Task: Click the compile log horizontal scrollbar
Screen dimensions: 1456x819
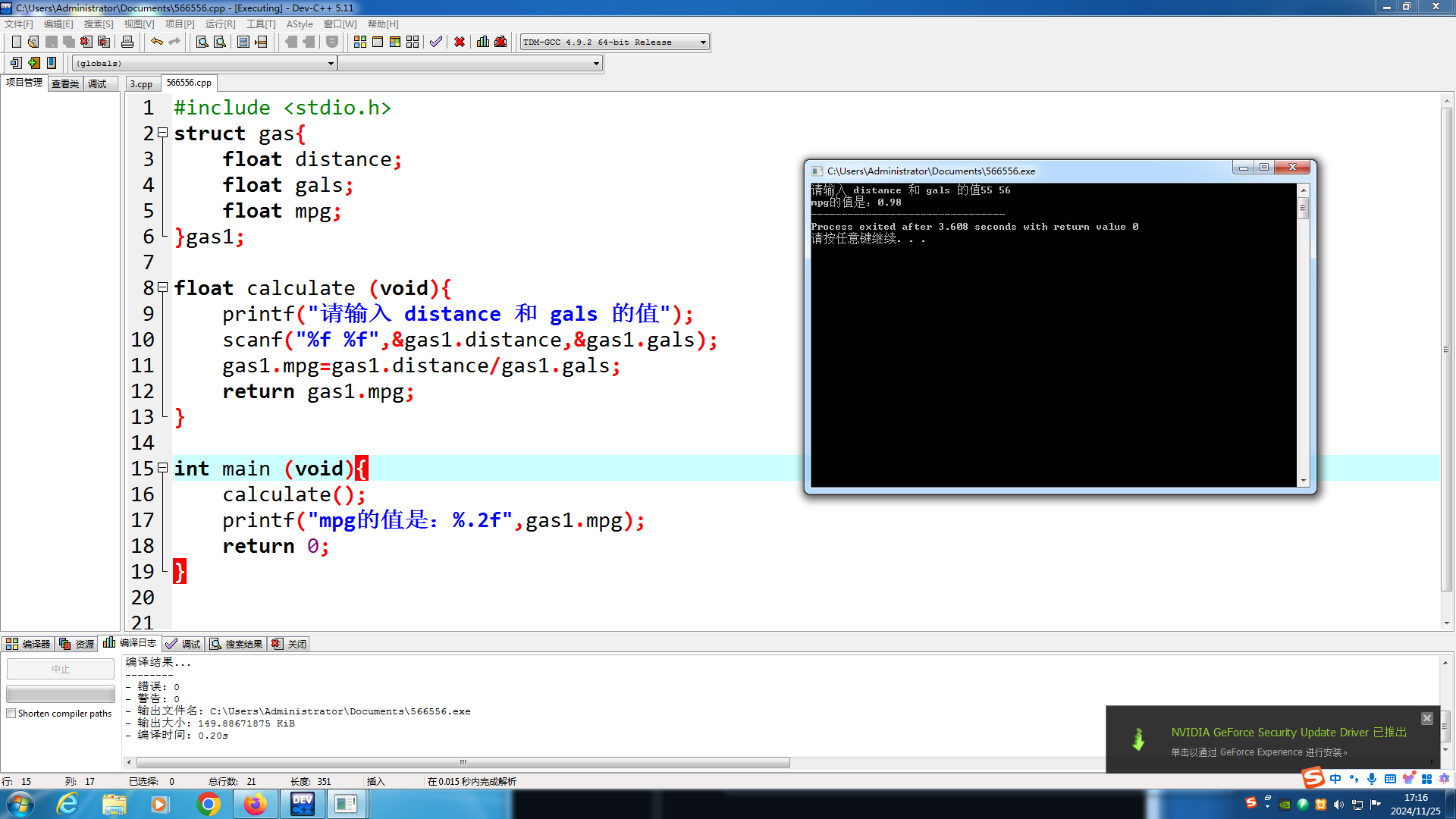Action: coord(463,762)
